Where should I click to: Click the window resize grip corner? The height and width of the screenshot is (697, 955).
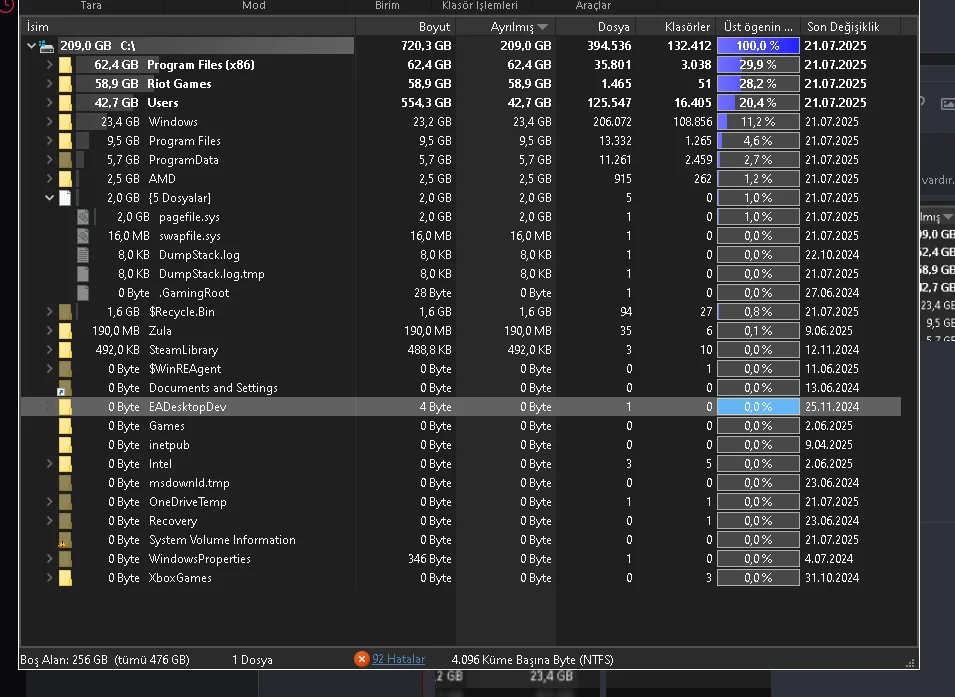[x=911, y=663]
